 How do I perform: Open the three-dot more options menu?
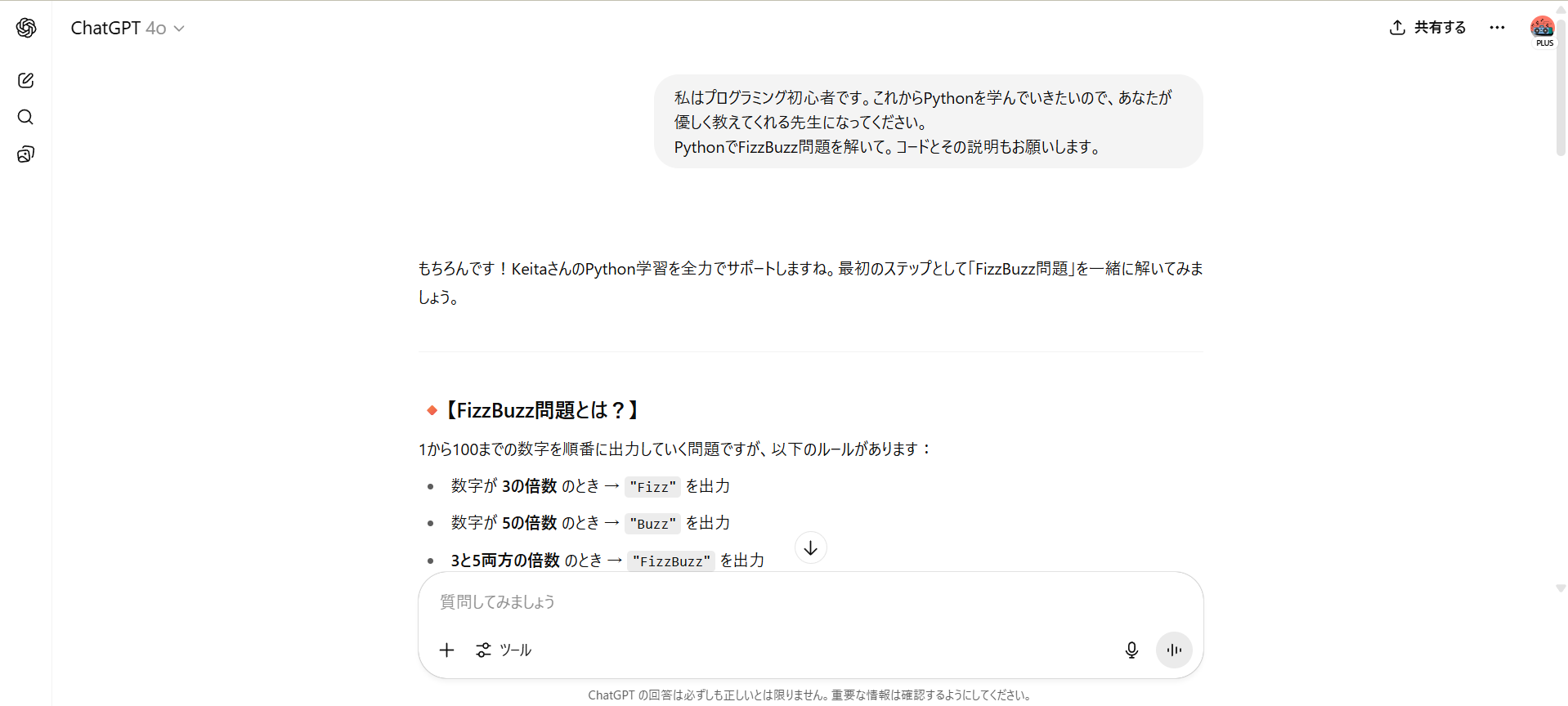[x=1497, y=27]
